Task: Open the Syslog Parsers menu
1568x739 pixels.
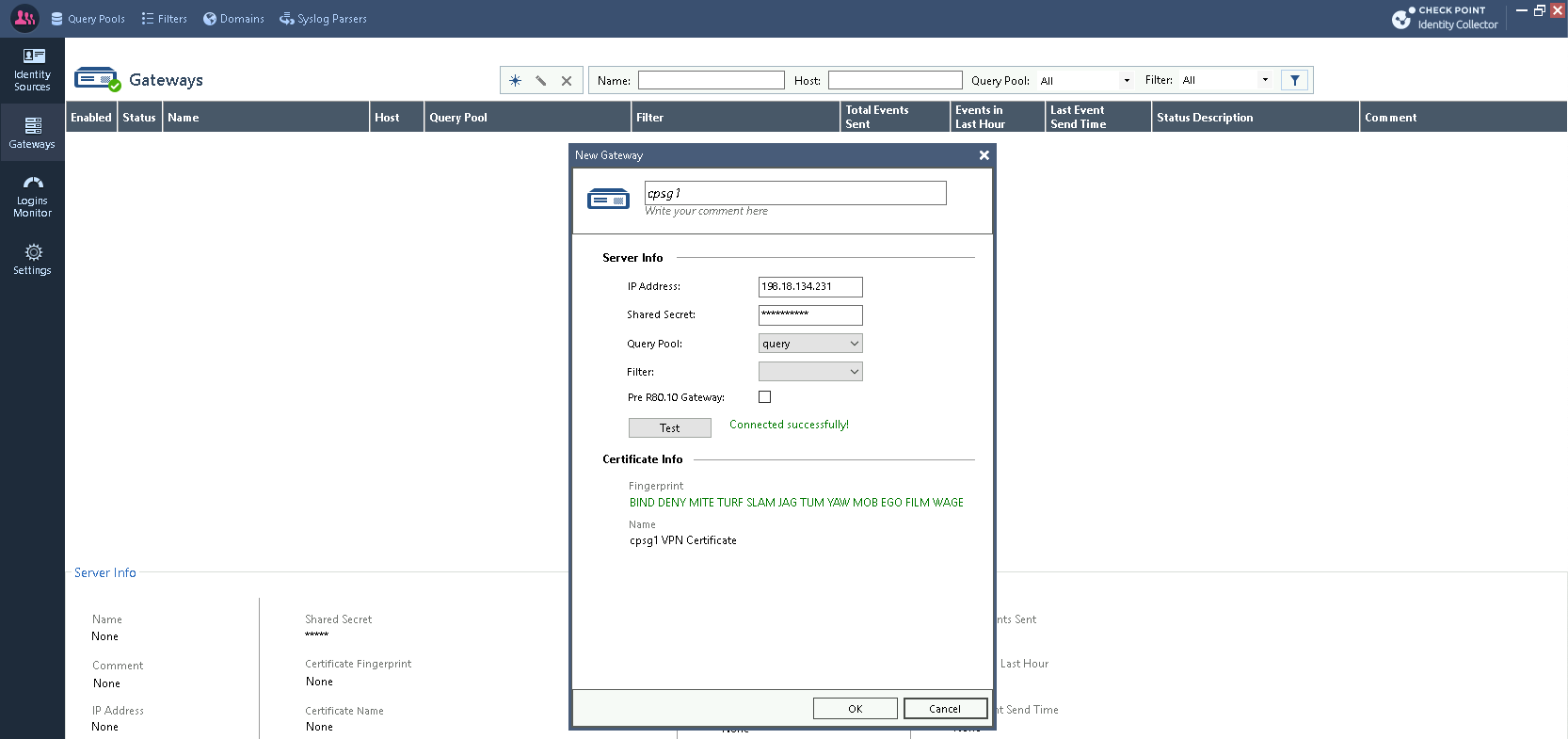Action: 323,19
